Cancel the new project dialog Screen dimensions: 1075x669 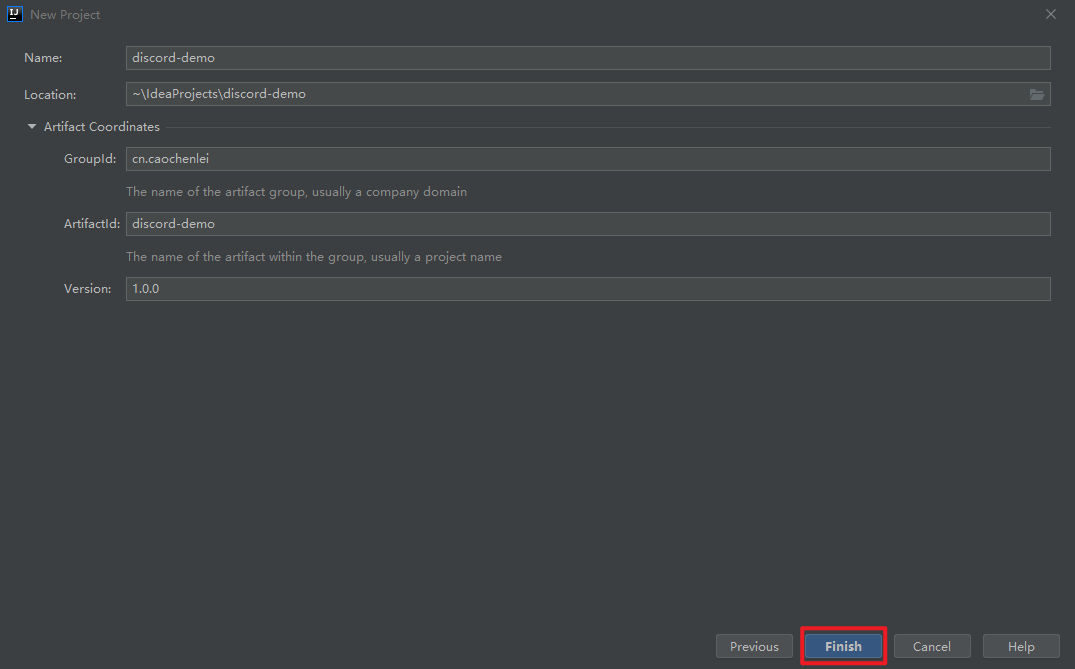[932, 646]
